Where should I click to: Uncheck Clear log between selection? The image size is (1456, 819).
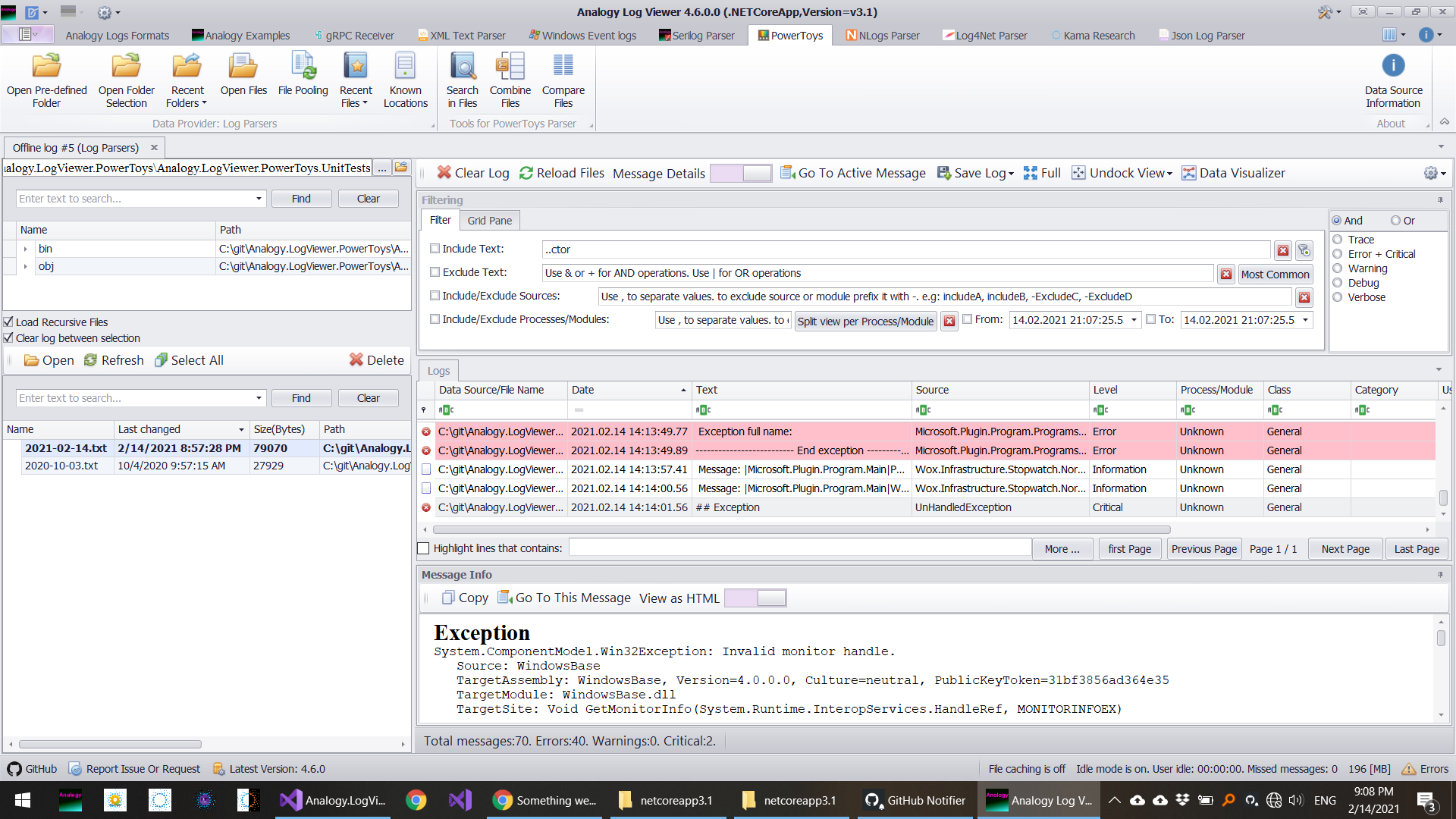8,338
